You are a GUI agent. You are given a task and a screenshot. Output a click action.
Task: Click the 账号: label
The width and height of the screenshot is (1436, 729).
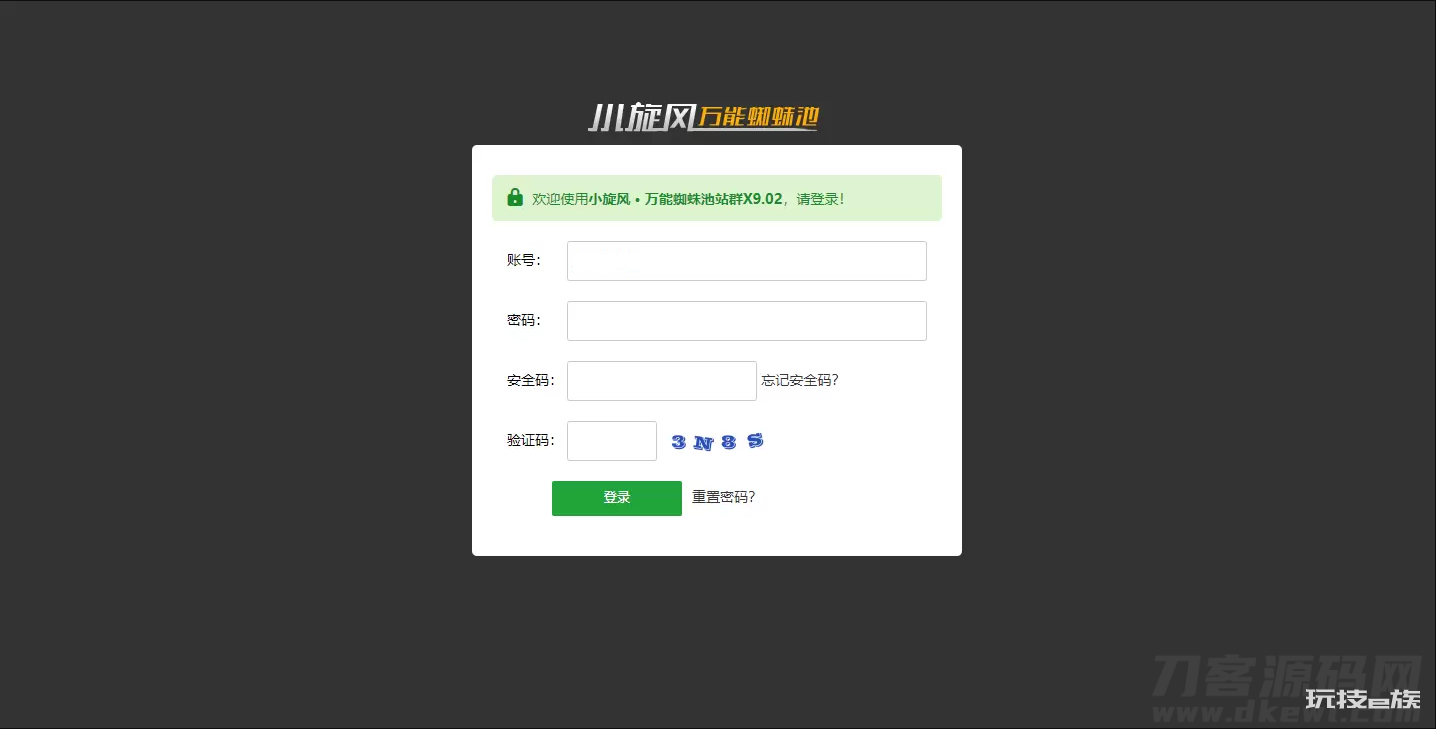pos(524,260)
